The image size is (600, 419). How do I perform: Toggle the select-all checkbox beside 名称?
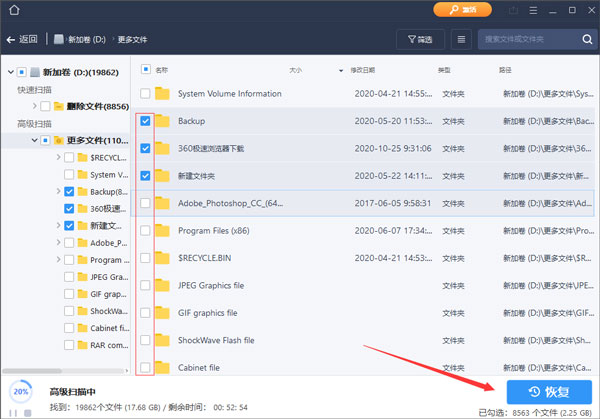click(146, 71)
